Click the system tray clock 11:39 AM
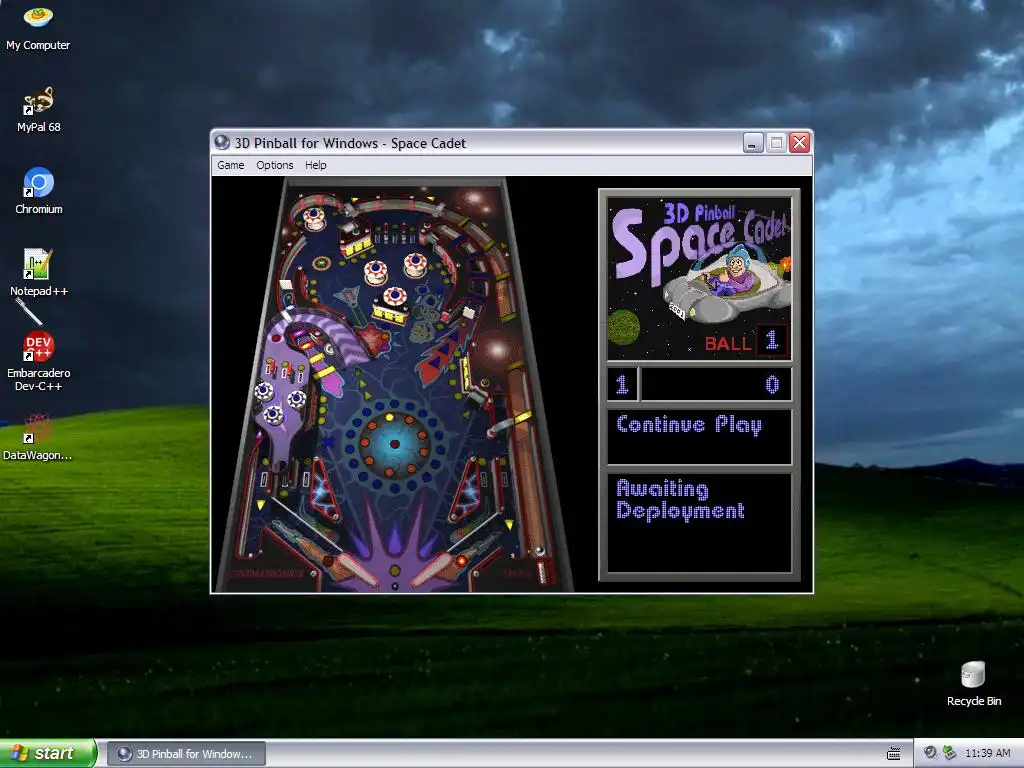This screenshot has height=768, width=1024. (987, 754)
